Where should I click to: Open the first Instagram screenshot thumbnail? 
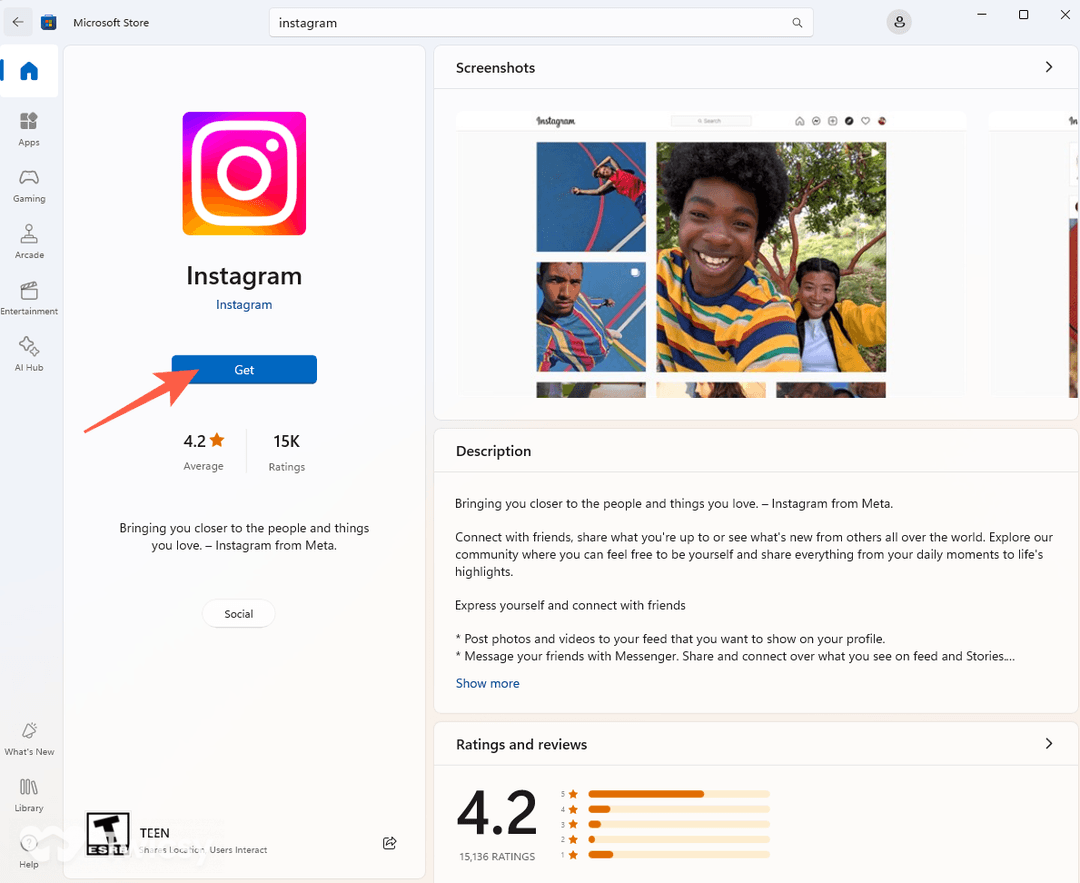click(x=712, y=255)
